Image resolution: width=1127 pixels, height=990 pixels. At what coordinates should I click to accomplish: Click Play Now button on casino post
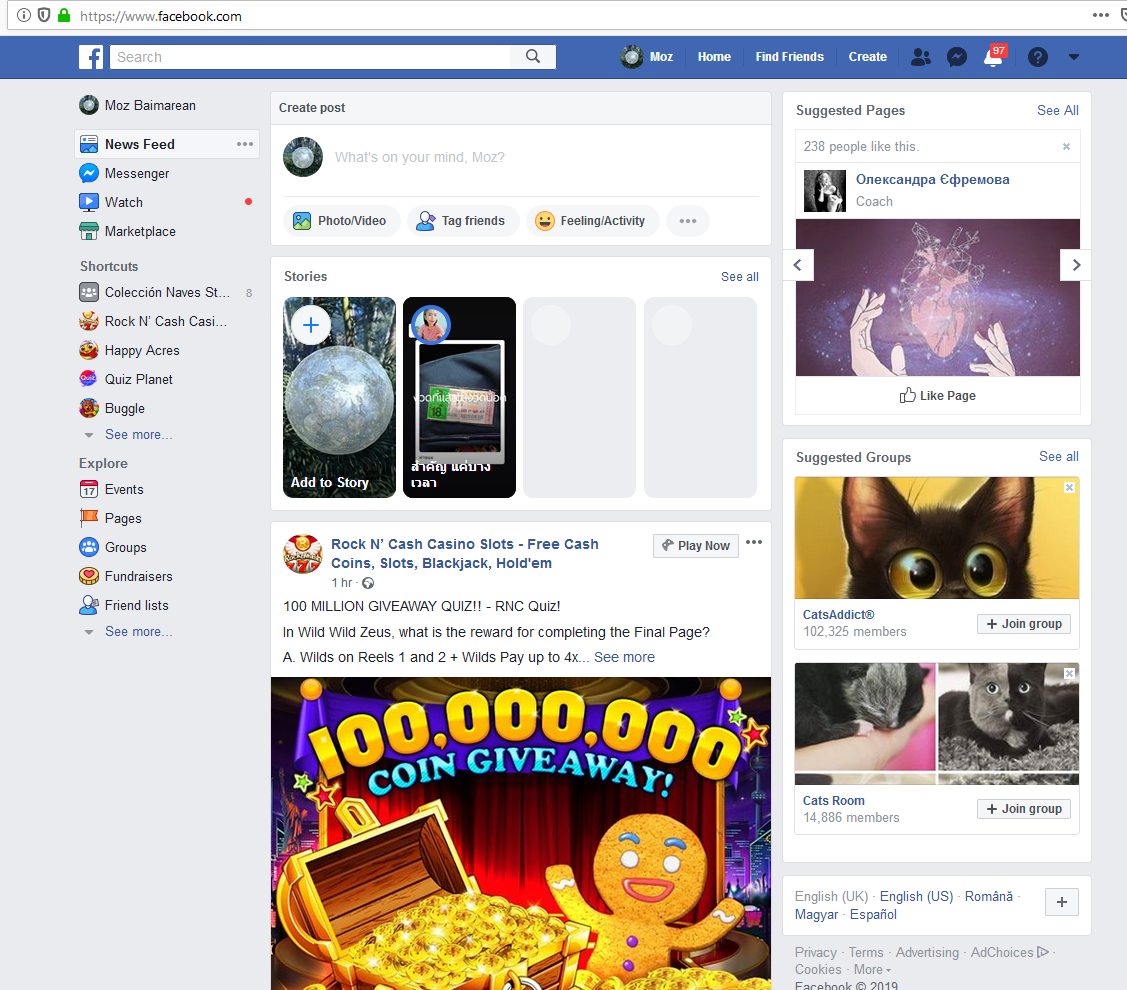point(696,546)
